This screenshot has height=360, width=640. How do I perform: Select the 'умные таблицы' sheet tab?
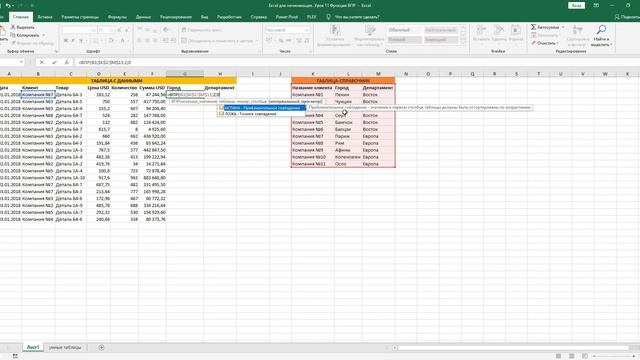(65, 347)
